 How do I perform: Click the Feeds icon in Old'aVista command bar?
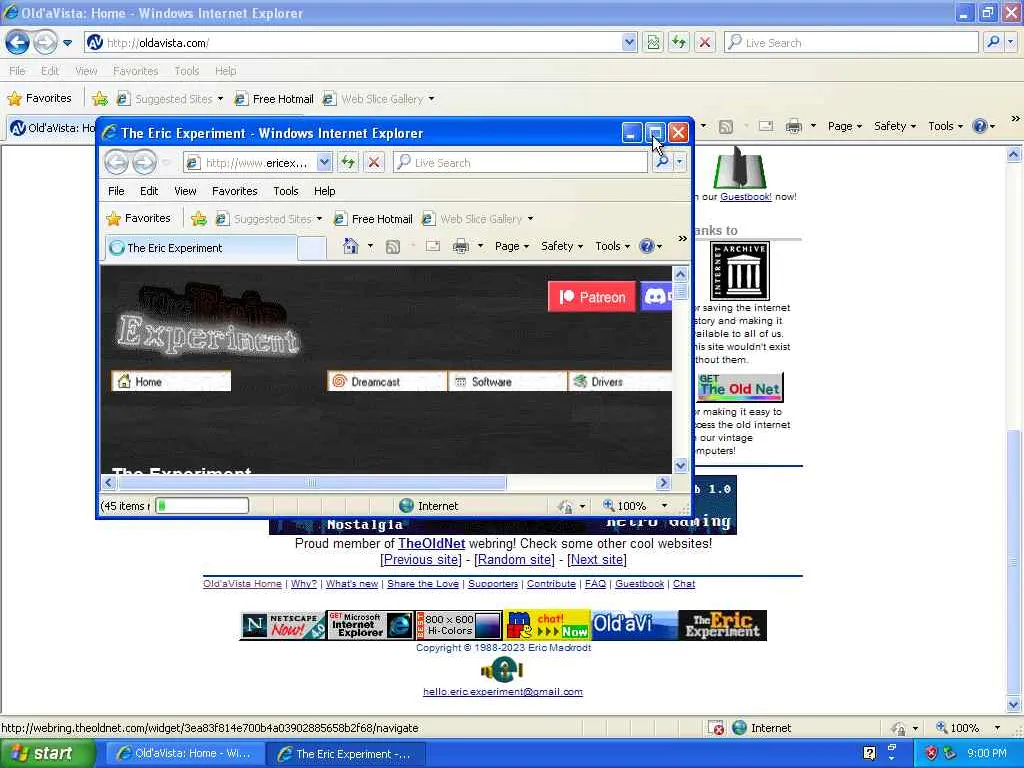pyautogui.click(x=726, y=127)
